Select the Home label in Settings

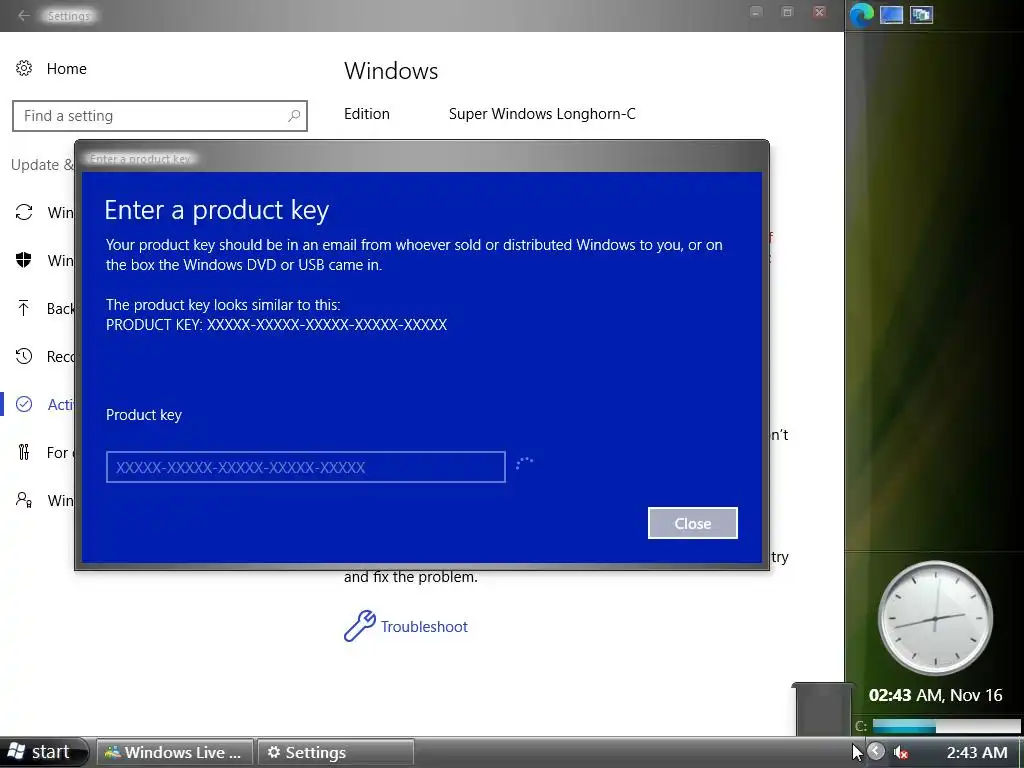(x=67, y=69)
